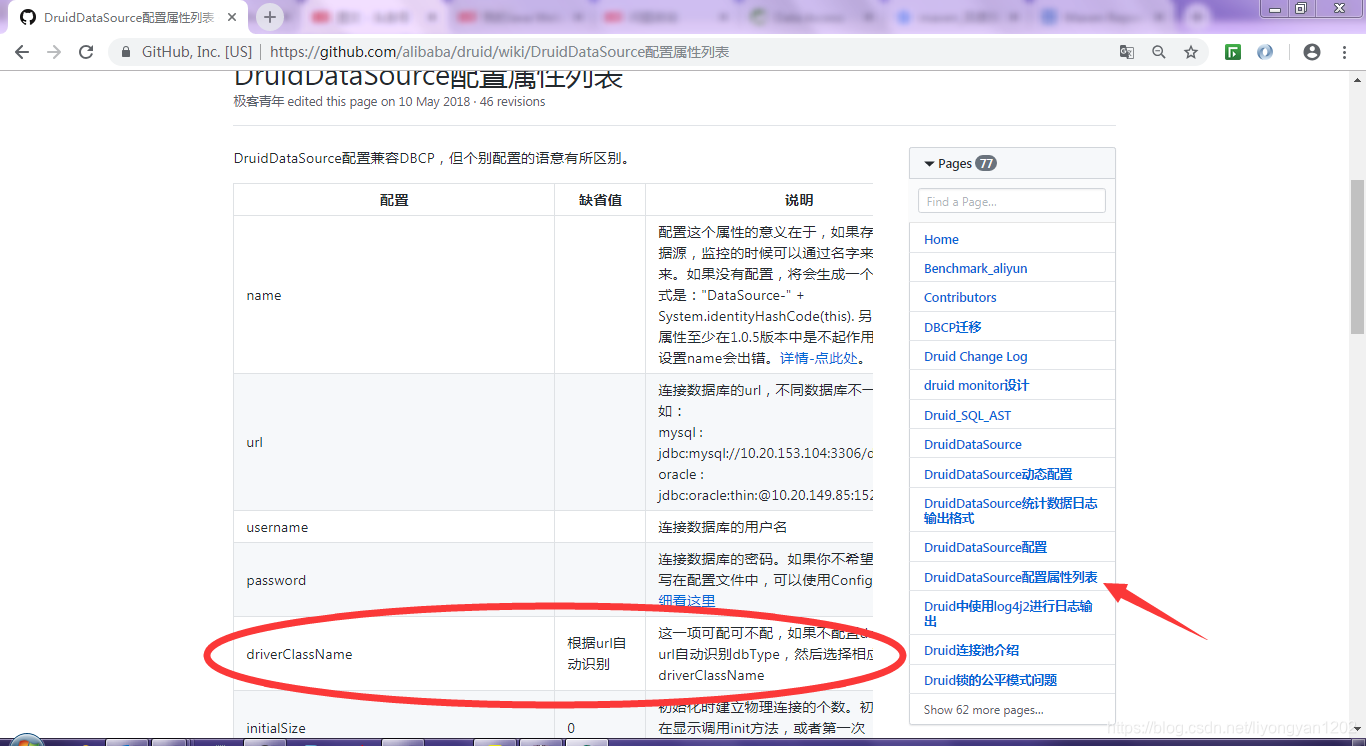Open DruidDataSource统计数据日志输出格式 page
1366x746 pixels.
coord(1010,511)
